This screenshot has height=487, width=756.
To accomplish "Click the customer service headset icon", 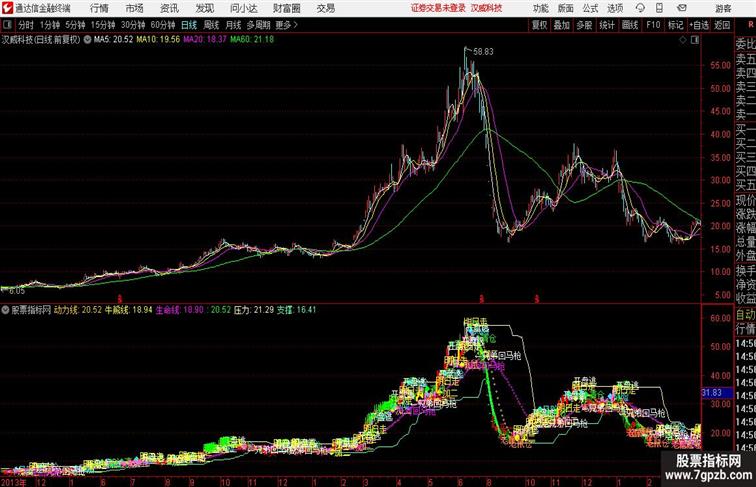I will (640, 8).
